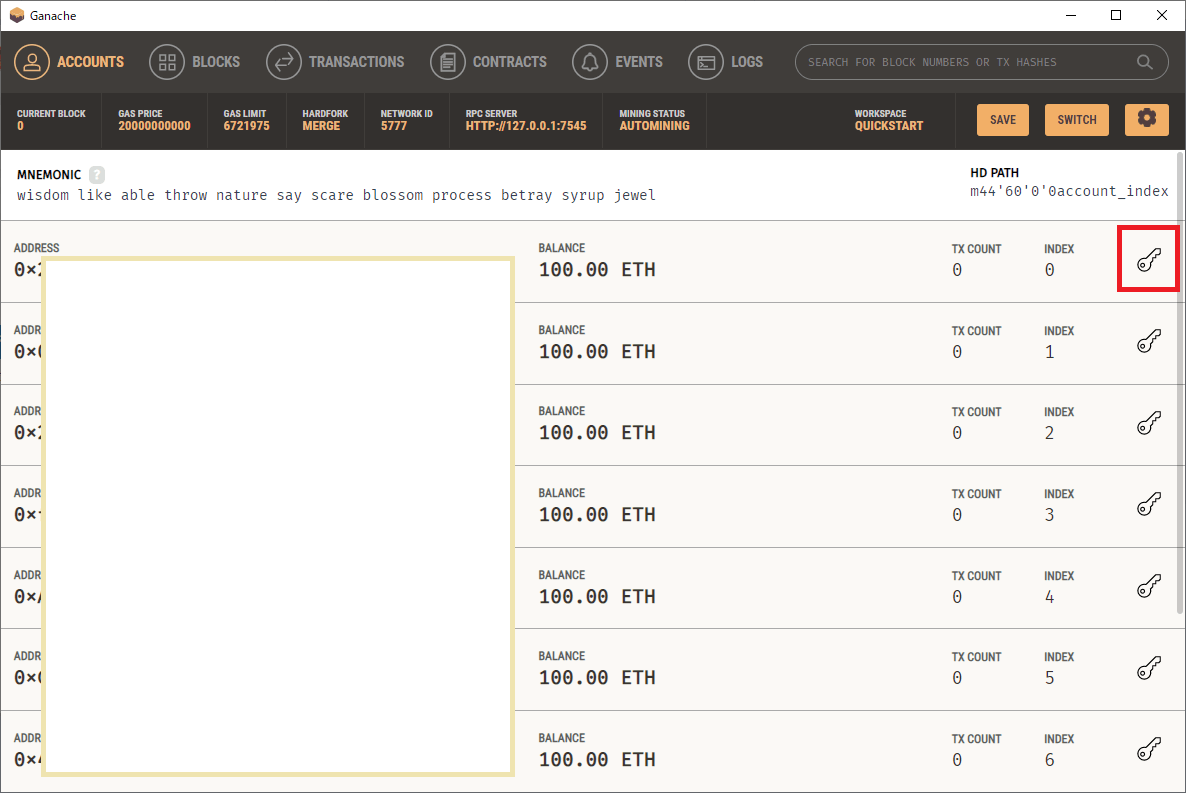Click the mnemonic help question mark

pos(97,175)
